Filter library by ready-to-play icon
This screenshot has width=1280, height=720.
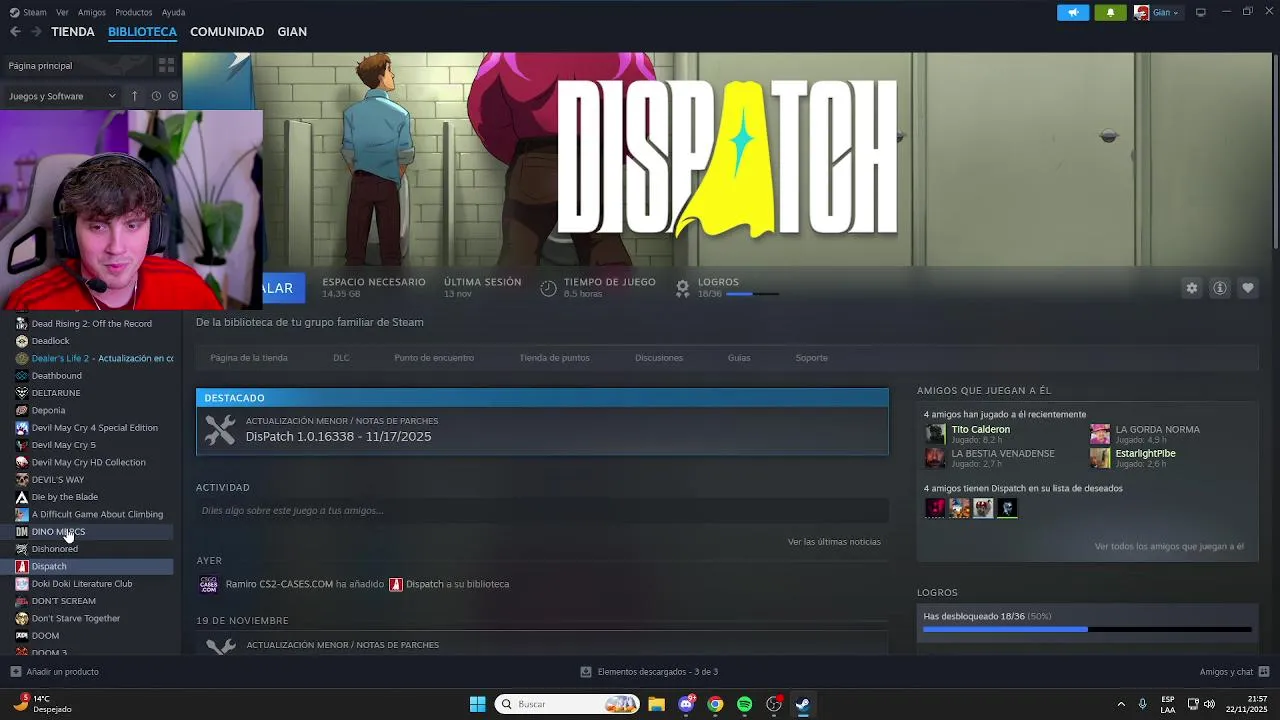click(x=173, y=96)
